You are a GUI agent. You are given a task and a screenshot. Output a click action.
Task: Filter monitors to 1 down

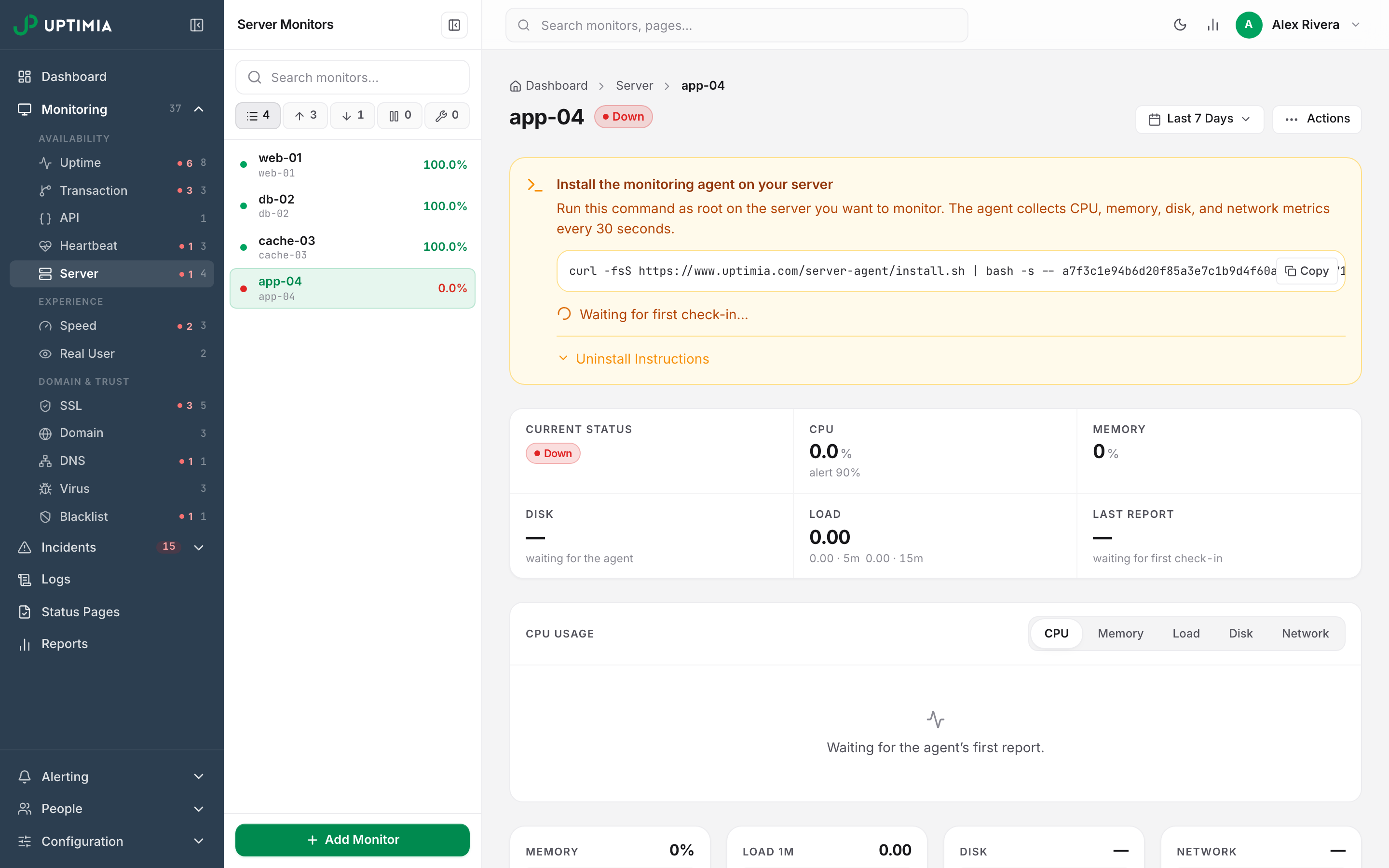pyautogui.click(x=353, y=115)
